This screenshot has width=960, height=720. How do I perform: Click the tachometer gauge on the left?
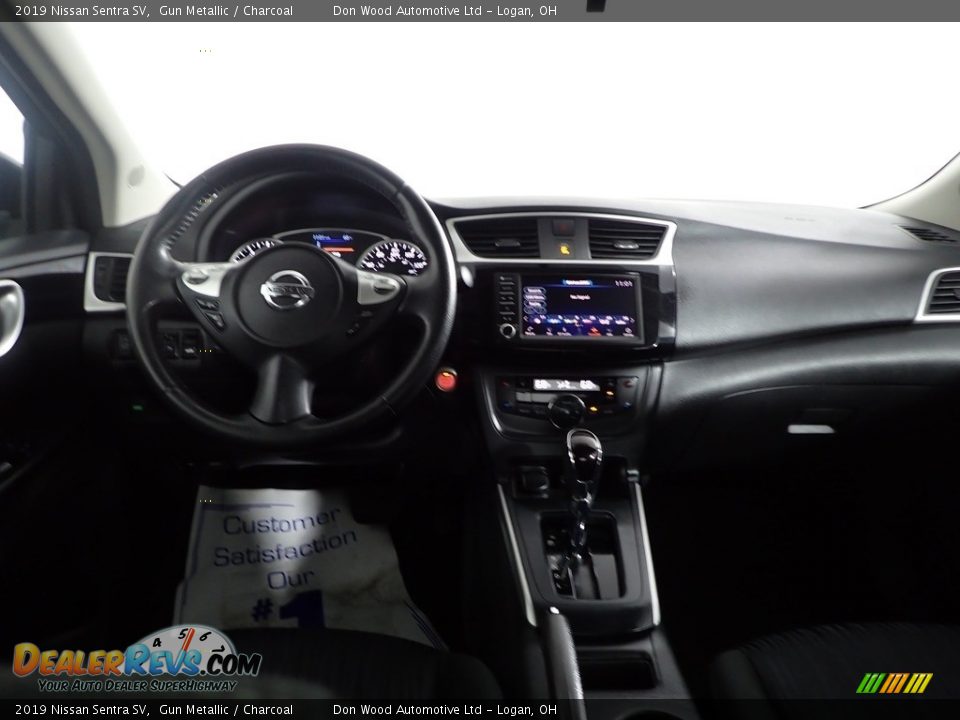(x=252, y=249)
